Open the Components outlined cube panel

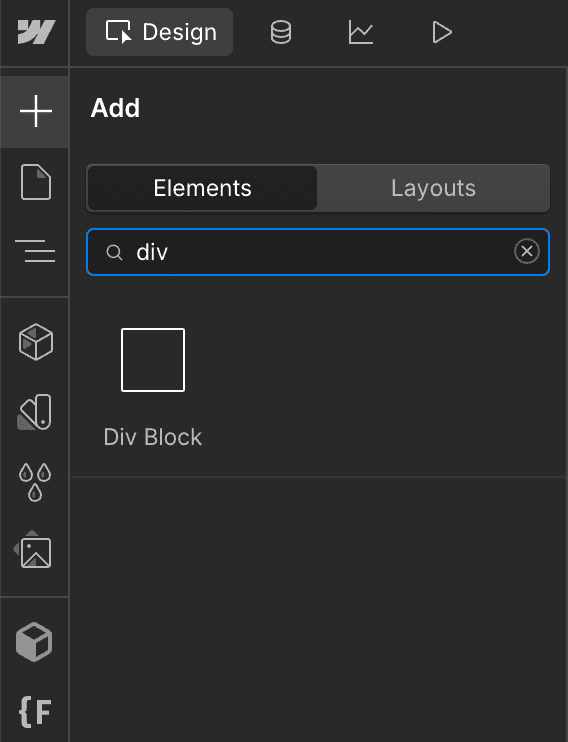click(36, 342)
